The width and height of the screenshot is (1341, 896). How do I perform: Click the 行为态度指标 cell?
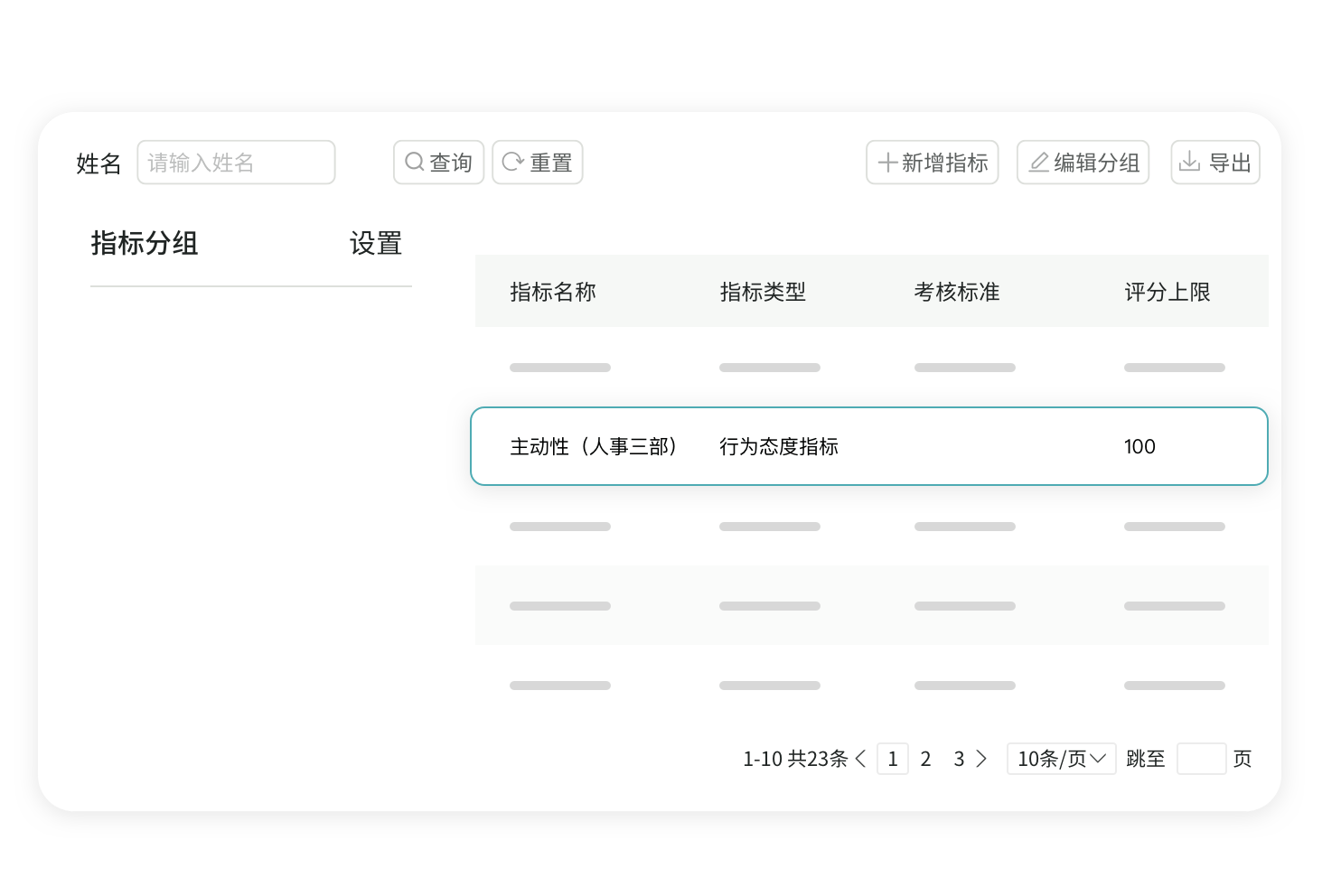pos(779,446)
